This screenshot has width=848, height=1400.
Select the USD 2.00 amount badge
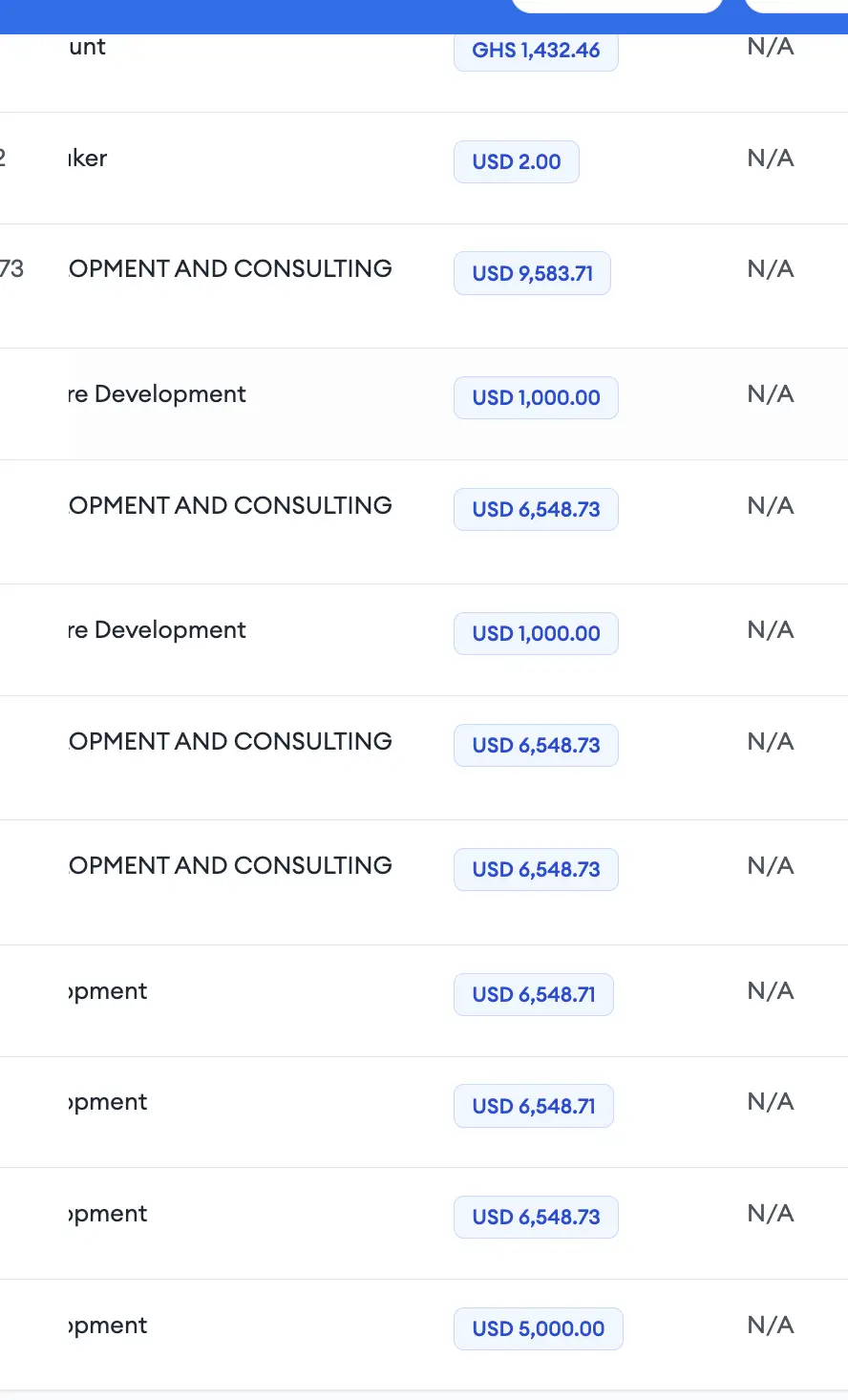[517, 161]
